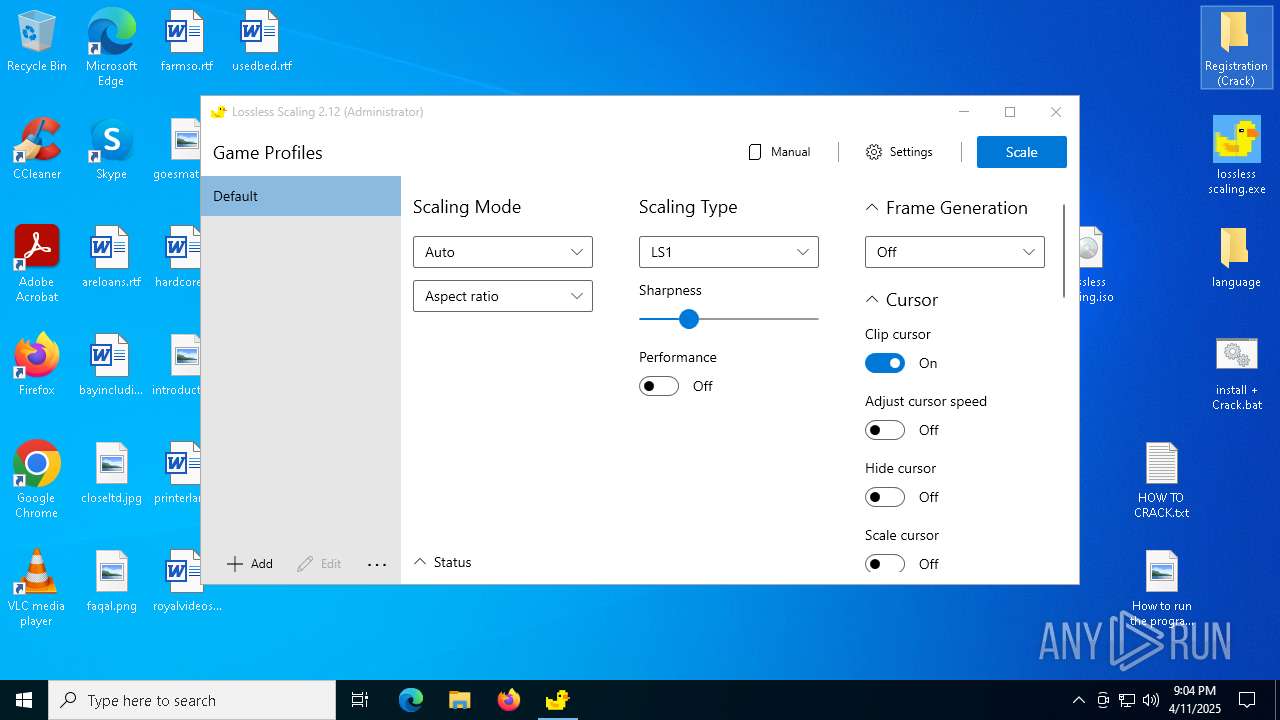Click the Edit profile pencil button

click(x=320, y=564)
